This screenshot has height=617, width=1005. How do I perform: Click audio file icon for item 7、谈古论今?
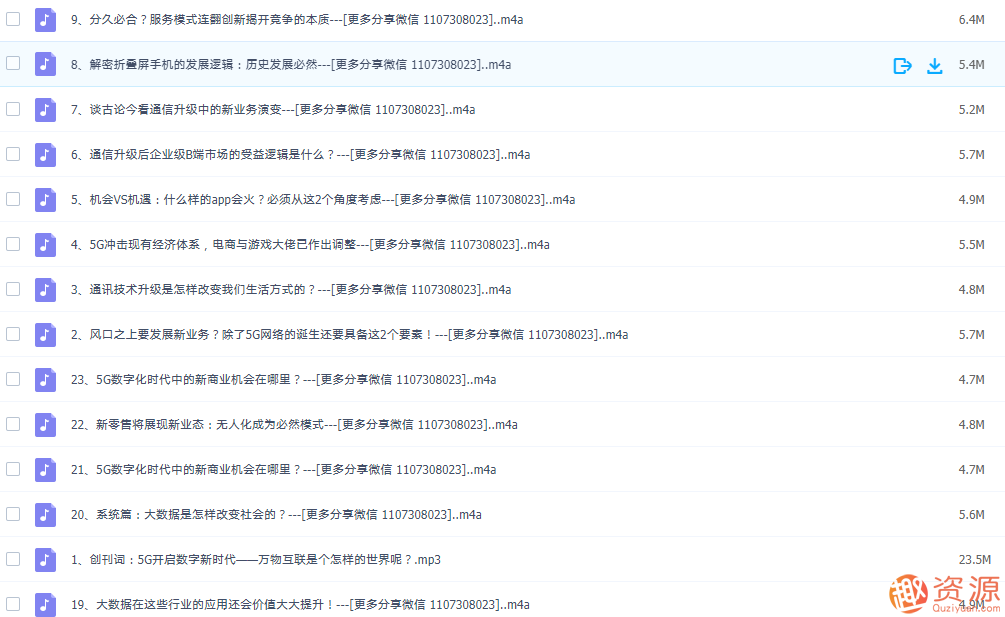(45, 110)
